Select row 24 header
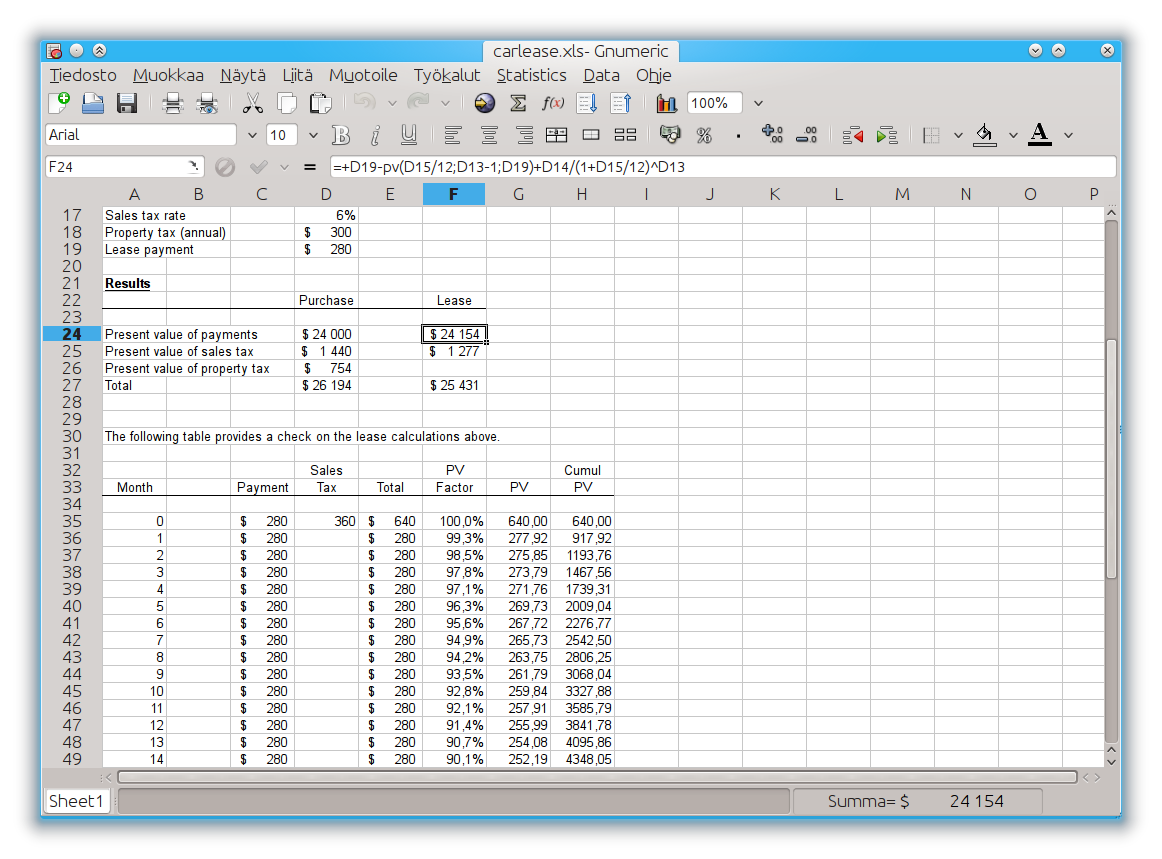The image size is (1162, 859). click(x=72, y=334)
